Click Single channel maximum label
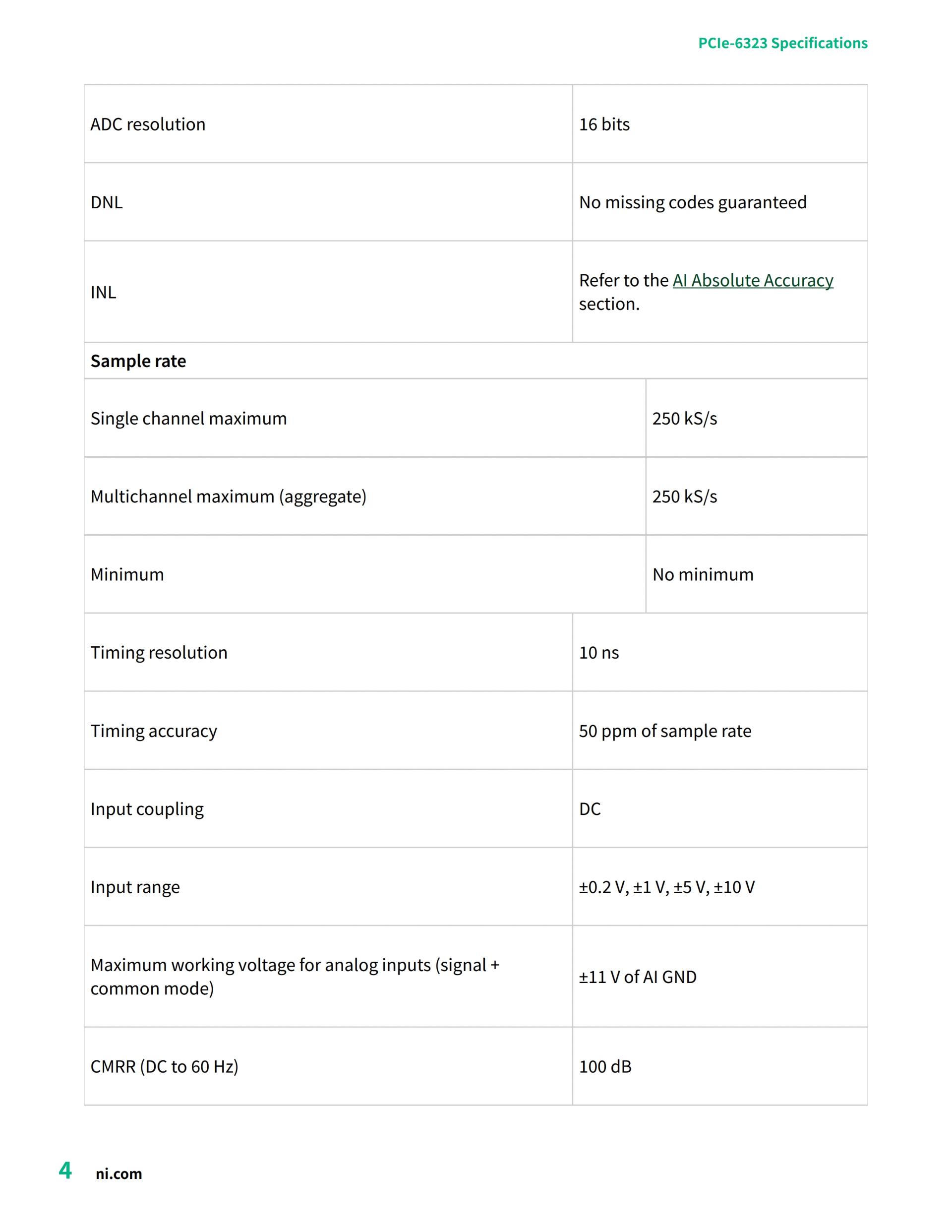This screenshot has height=1232, width=952. [x=188, y=419]
